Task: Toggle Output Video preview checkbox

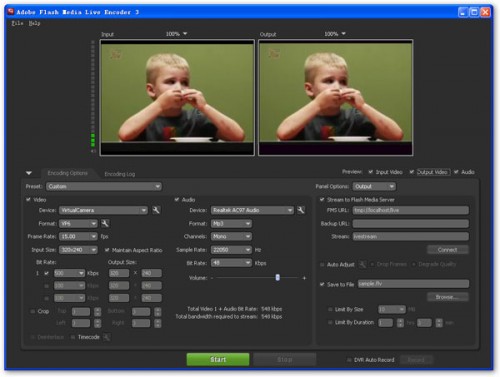Action: (412, 172)
